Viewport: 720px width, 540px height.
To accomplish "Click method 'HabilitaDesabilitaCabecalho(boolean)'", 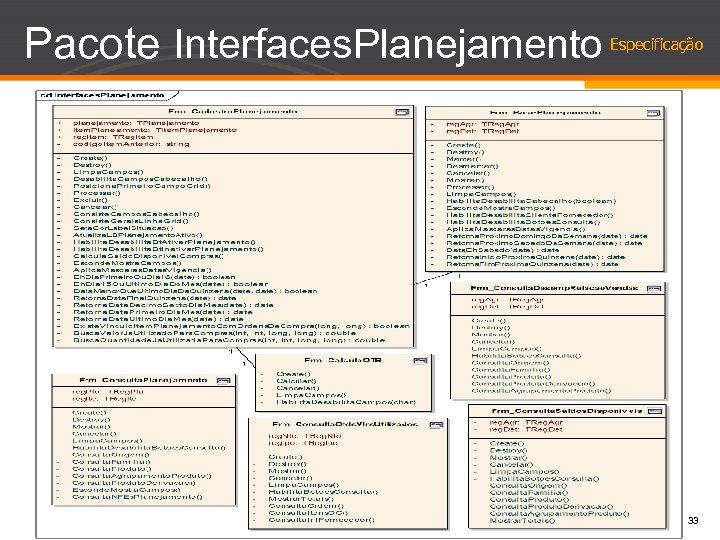I will [531, 201].
